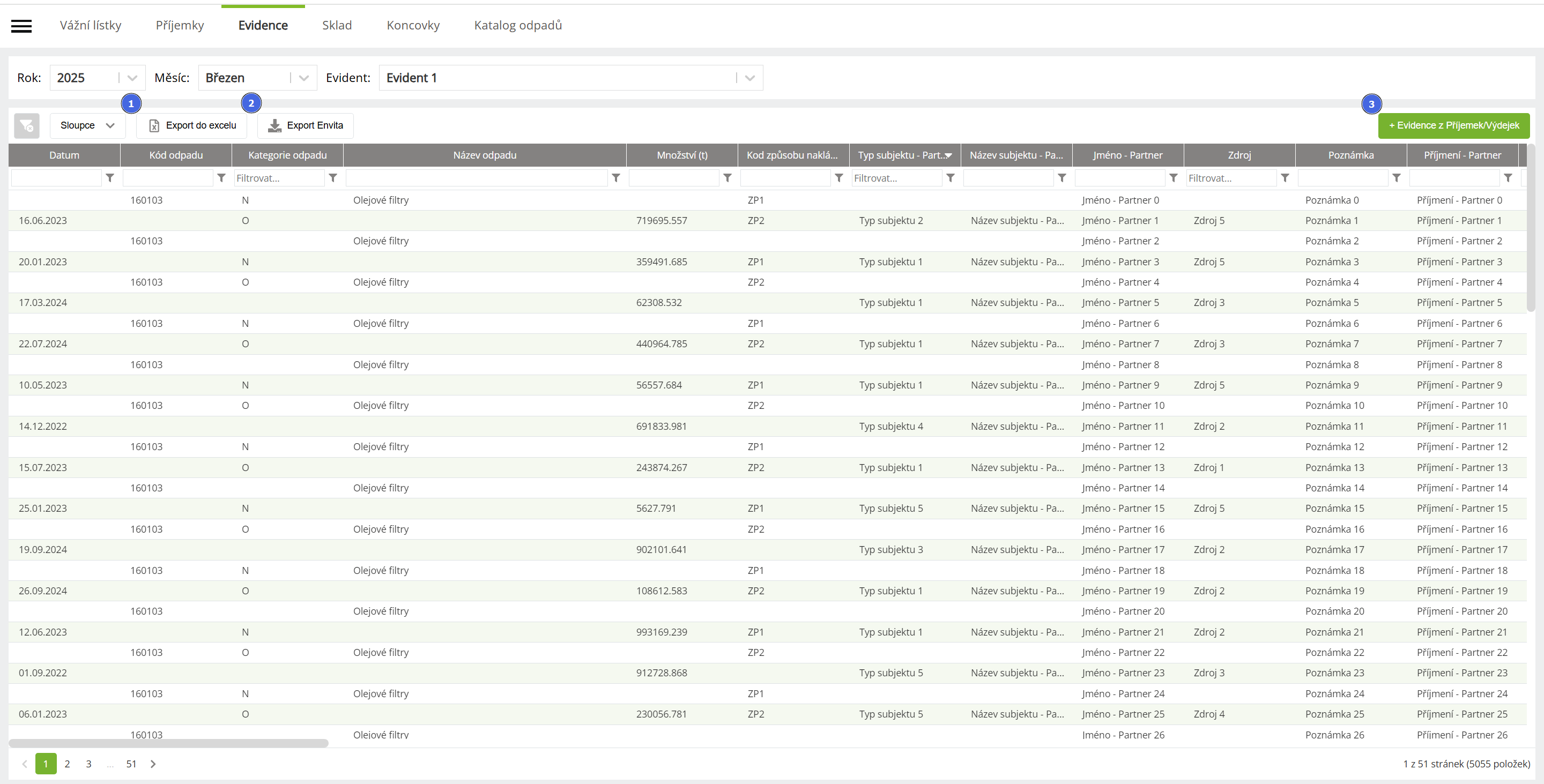The height and width of the screenshot is (784, 1544).
Task: Open the Rok year dropdown
Action: 132,78
